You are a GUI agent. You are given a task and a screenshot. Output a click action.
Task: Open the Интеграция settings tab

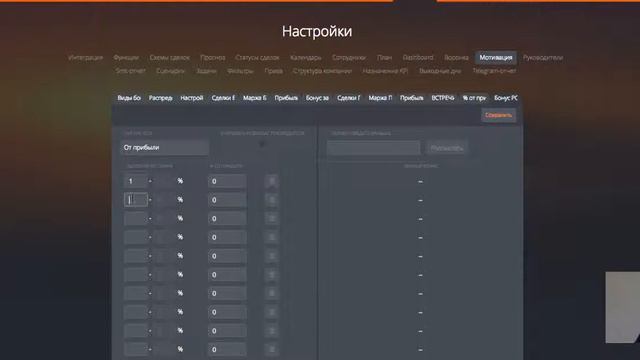pos(86,58)
